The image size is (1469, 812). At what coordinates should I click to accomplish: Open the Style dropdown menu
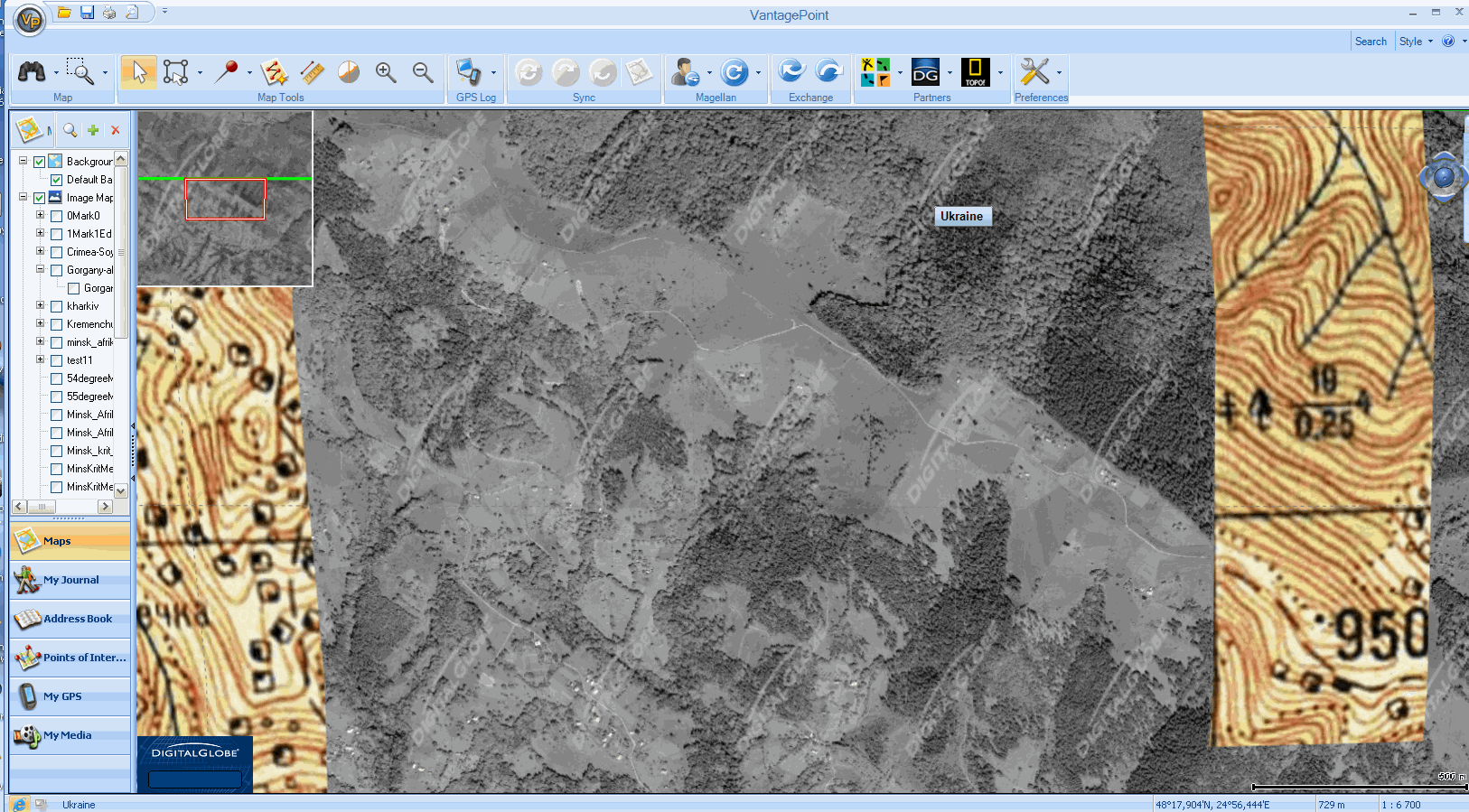(1415, 42)
